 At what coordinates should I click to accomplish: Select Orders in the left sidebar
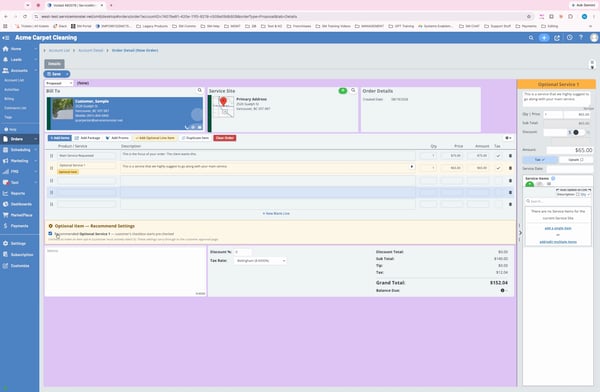point(16,139)
